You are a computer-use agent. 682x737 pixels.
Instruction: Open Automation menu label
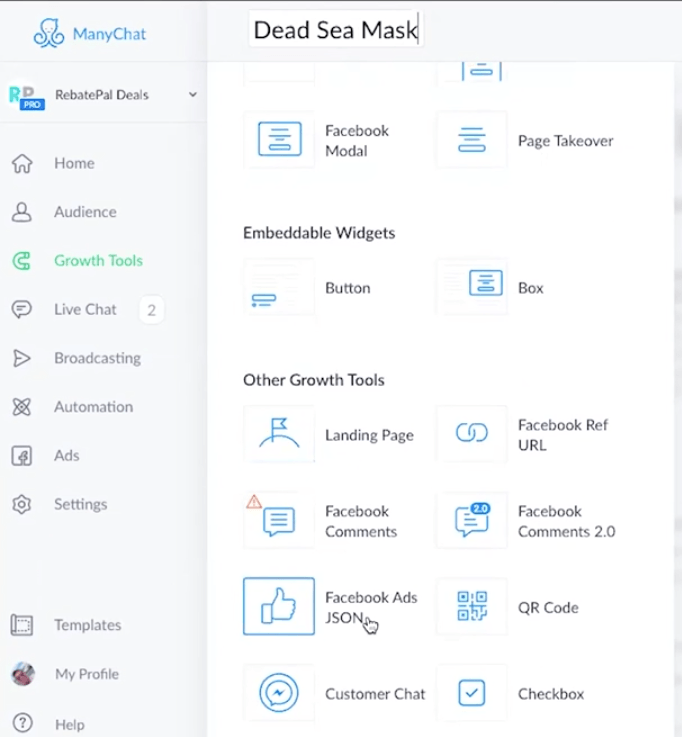click(94, 407)
